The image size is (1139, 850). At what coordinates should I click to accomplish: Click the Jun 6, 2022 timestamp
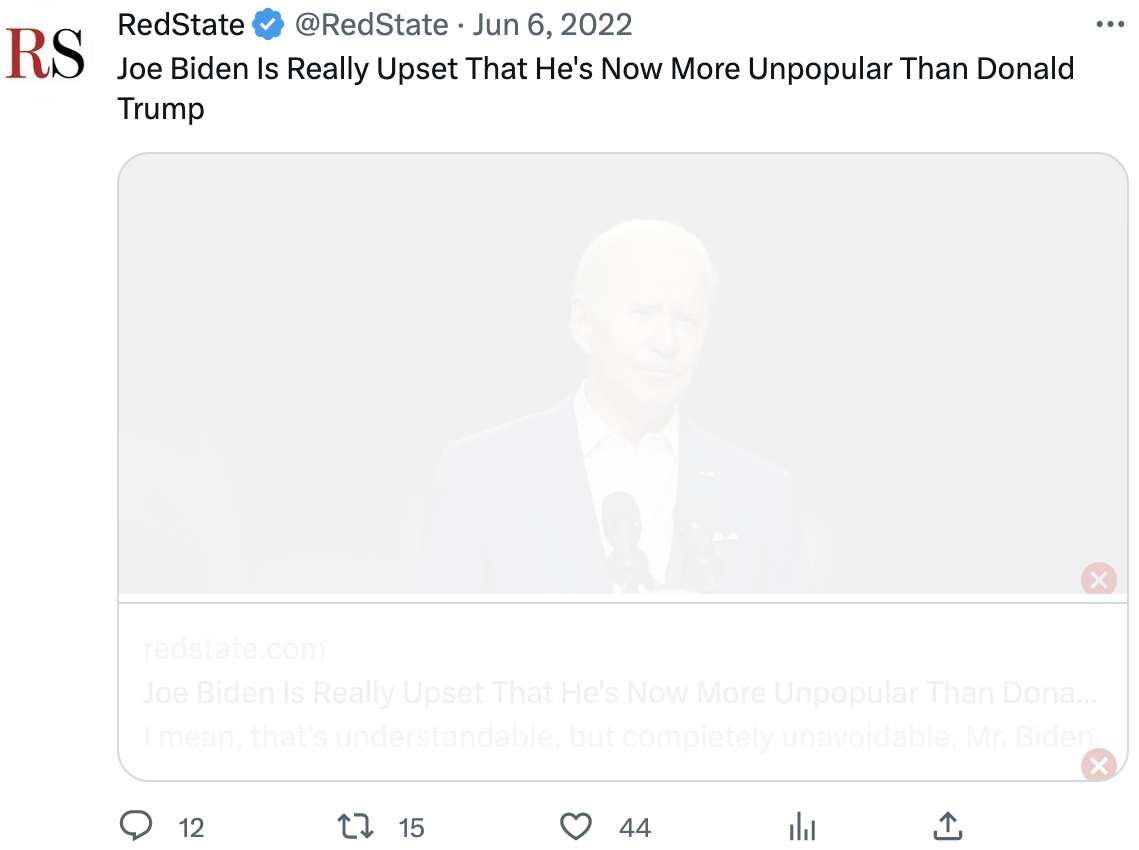click(x=552, y=25)
